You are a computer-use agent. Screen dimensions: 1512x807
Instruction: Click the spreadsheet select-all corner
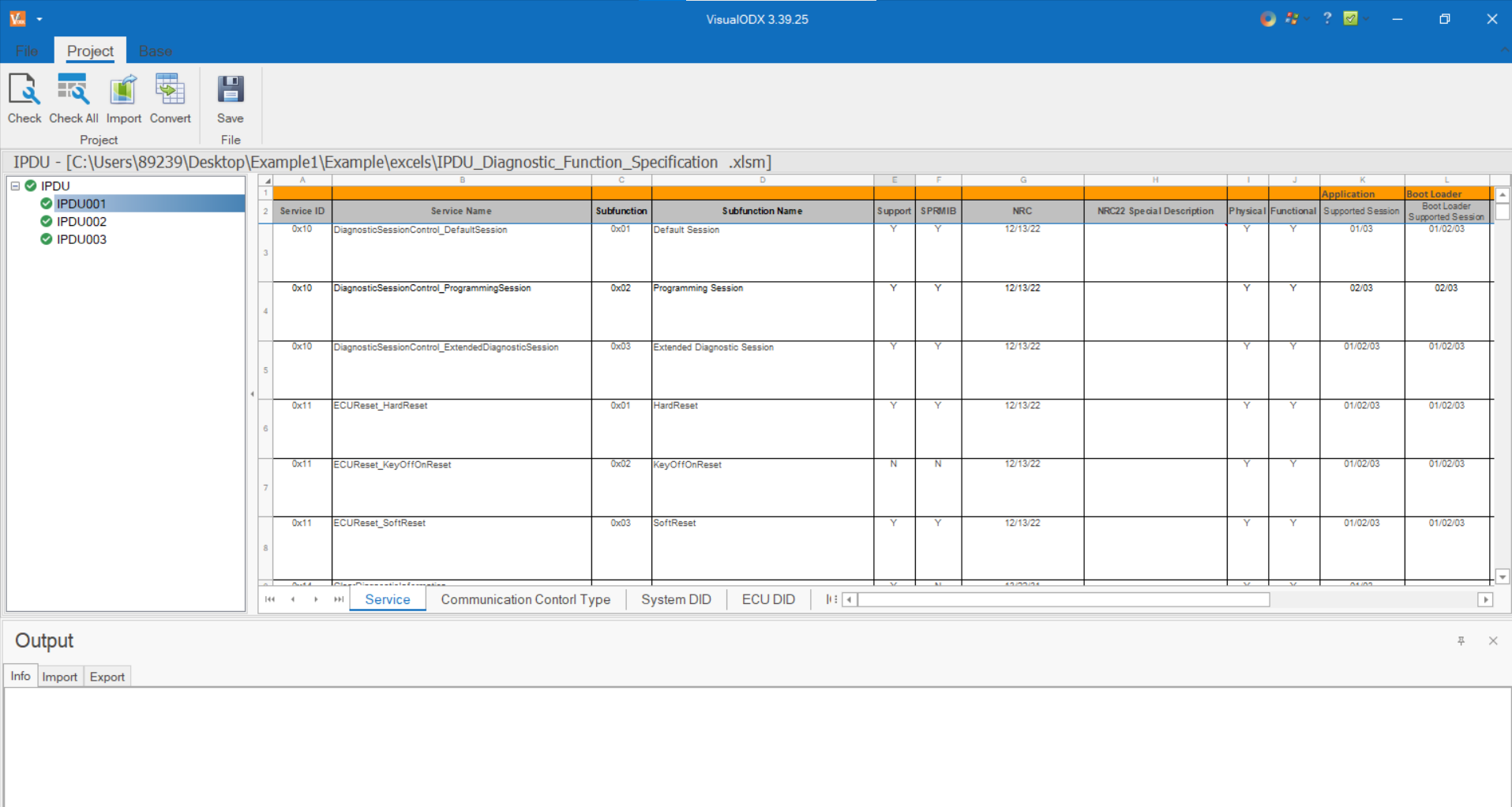pyautogui.click(x=266, y=181)
